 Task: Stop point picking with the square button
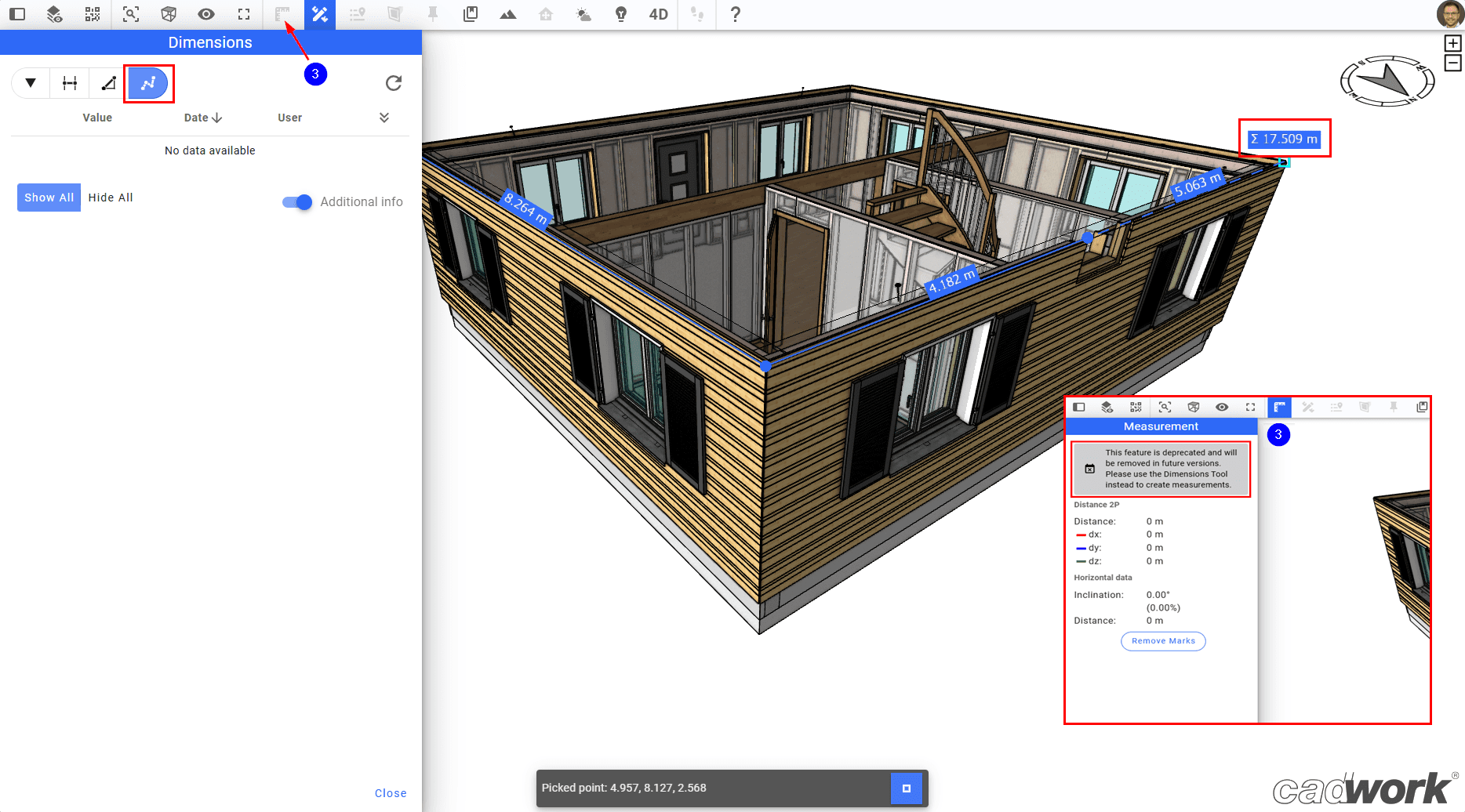pyautogui.click(x=906, y=788)
